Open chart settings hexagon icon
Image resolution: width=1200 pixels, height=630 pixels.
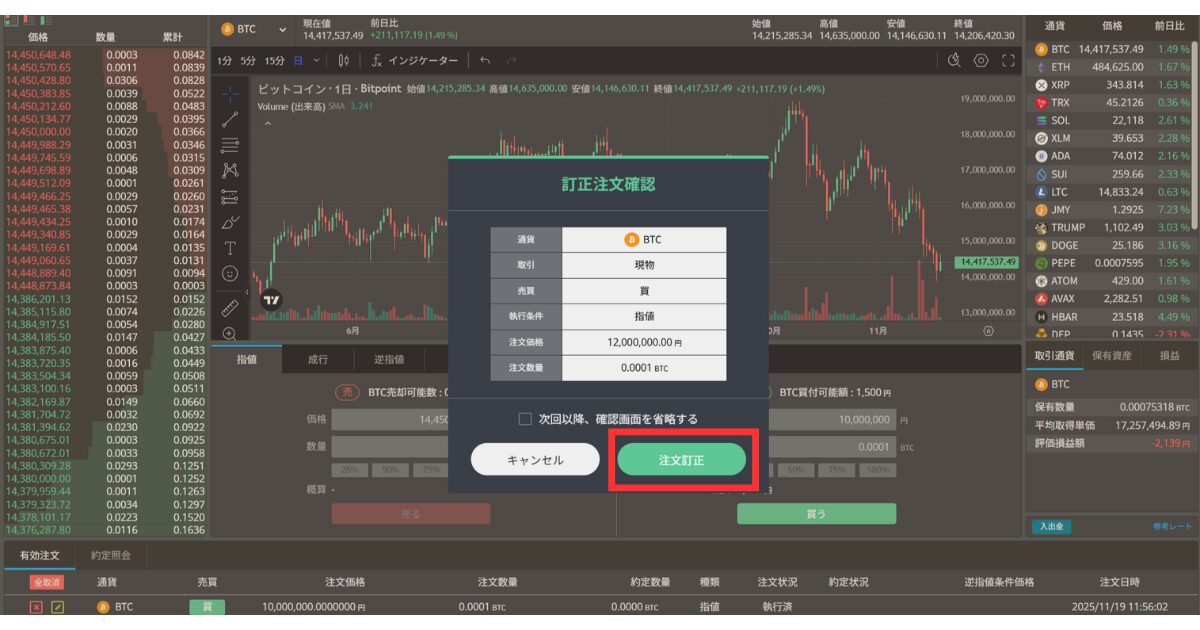point(981,61)
